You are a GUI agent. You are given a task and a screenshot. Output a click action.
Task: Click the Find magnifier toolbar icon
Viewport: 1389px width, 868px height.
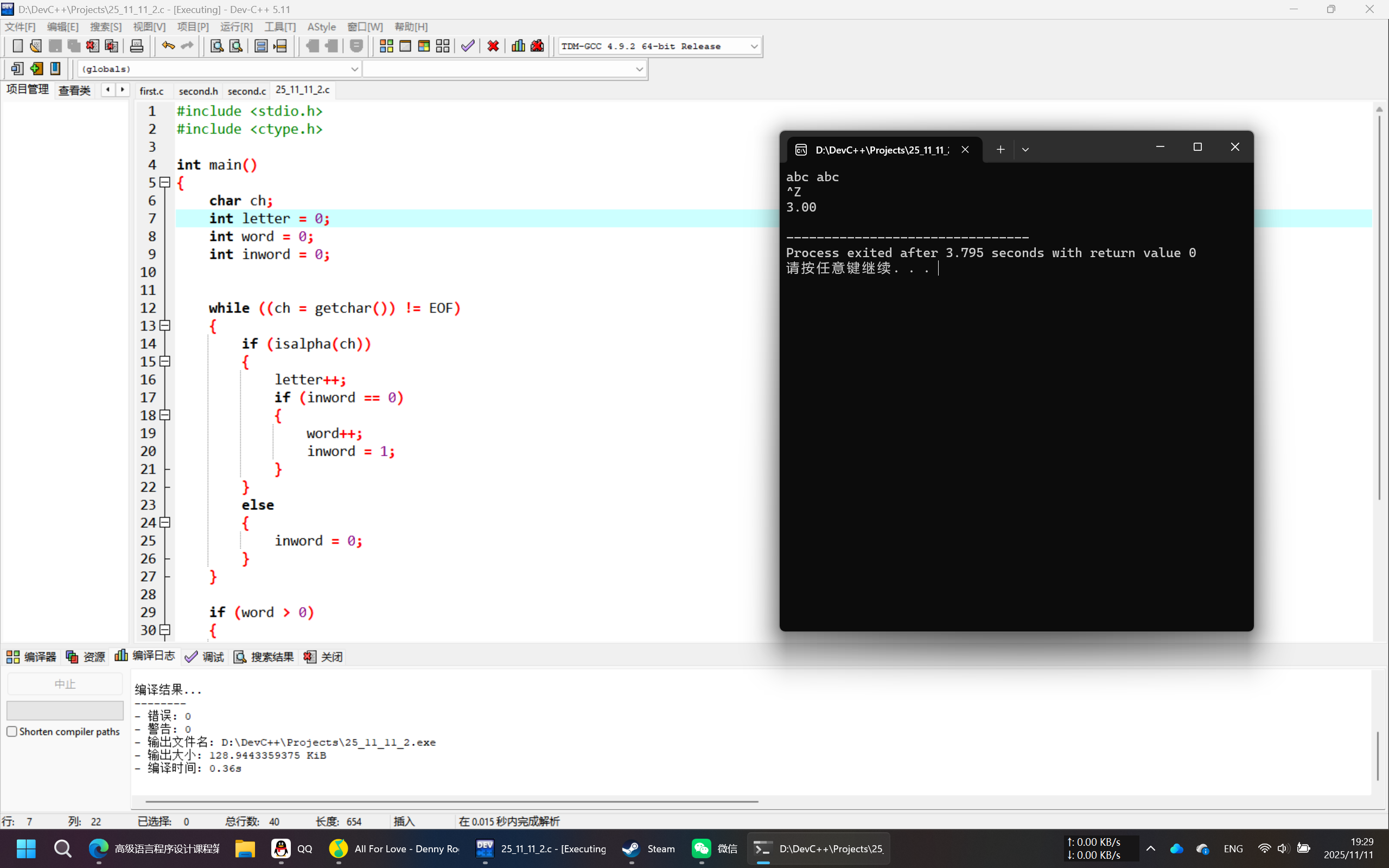[216, 46]
